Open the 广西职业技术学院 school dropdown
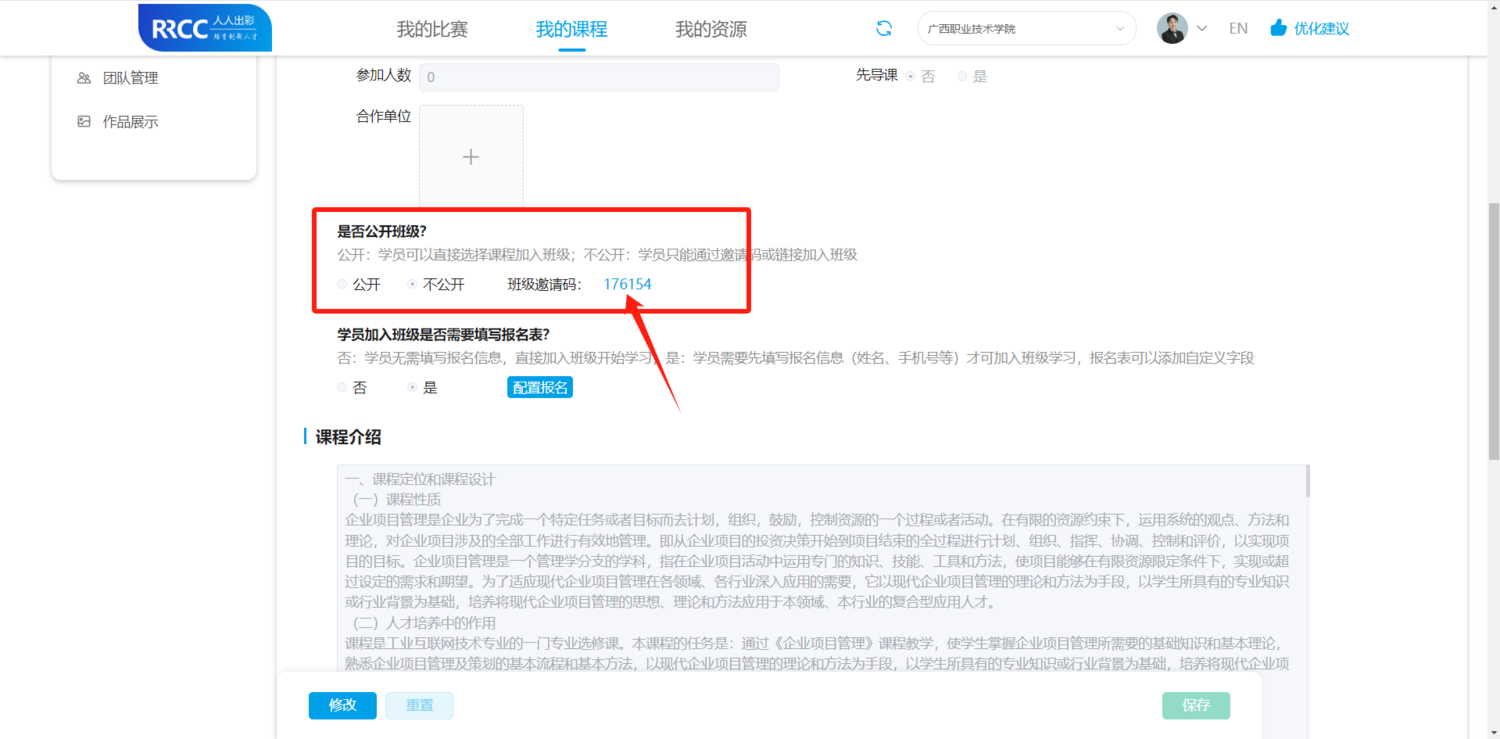1500x739 pixels. tap(1026, 28)
